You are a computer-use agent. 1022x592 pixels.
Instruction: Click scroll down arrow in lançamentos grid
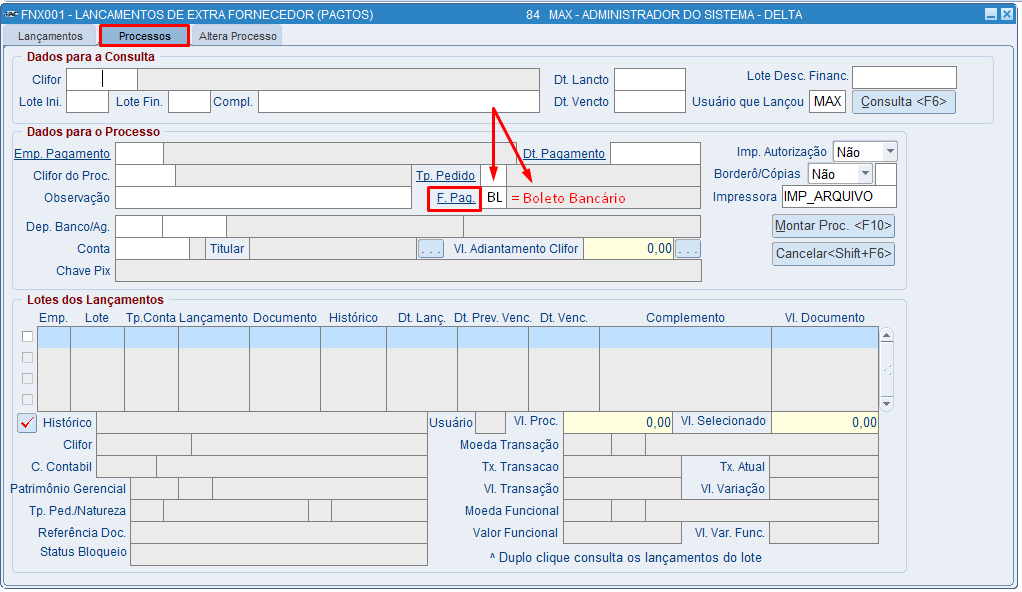click(886, 404)
